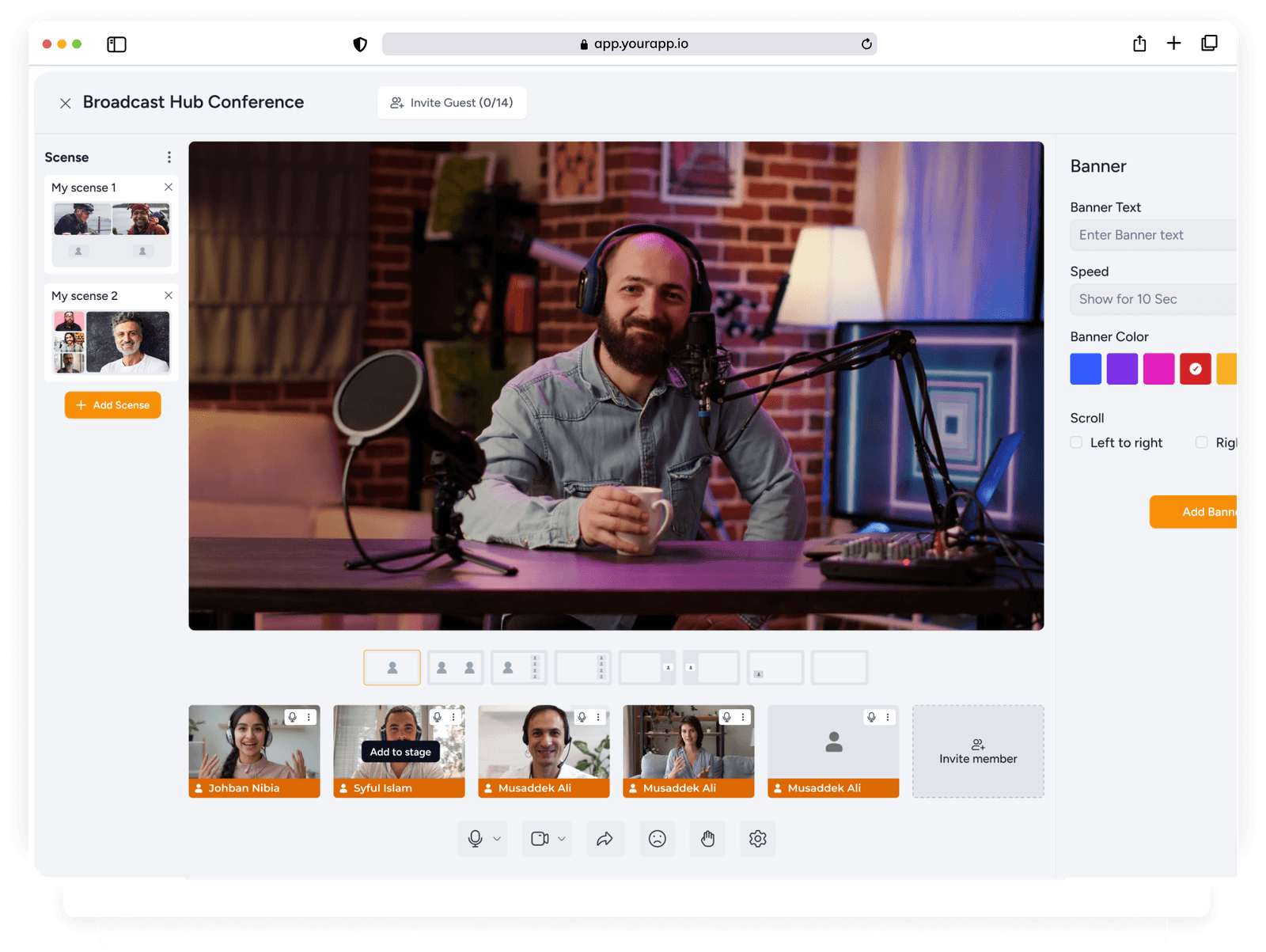Click the reaction face icon
Viewport: 1266px width, 952px height.
(657, 839)
